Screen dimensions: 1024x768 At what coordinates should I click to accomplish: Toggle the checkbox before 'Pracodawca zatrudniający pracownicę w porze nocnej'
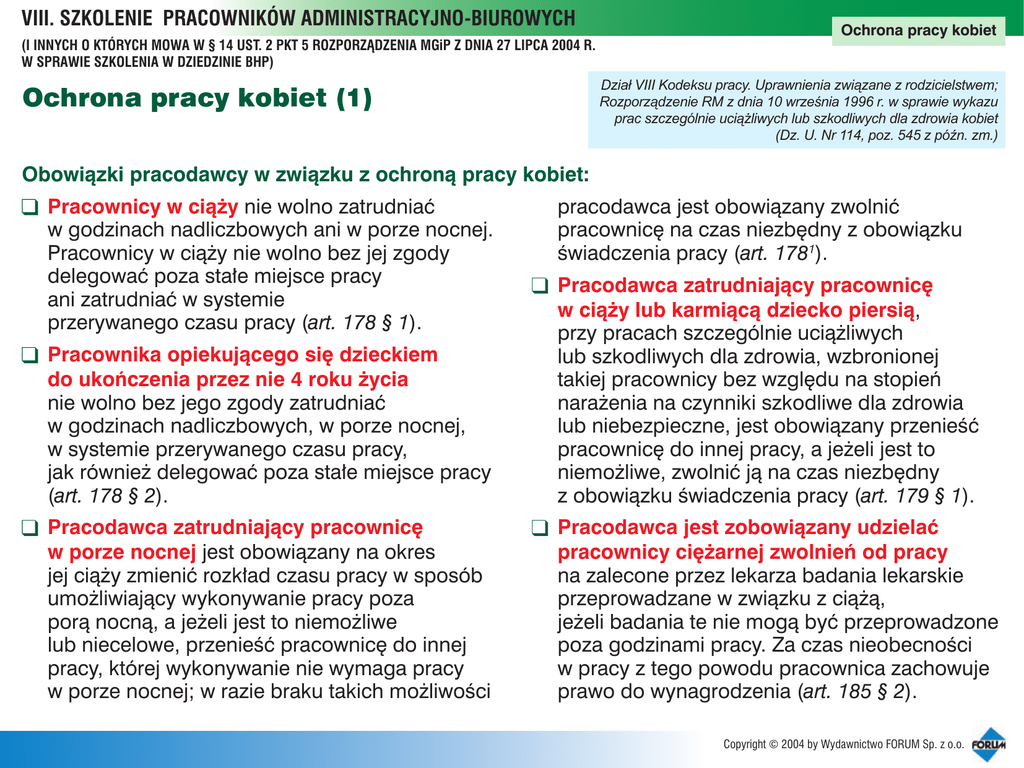tap(30, 527)
